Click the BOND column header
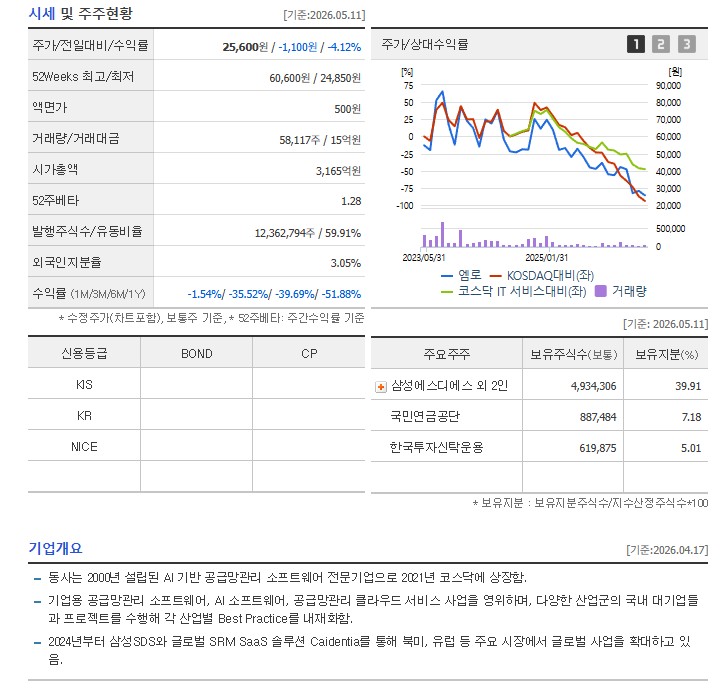This screenshot has width=727, height=691. point(197,354)
